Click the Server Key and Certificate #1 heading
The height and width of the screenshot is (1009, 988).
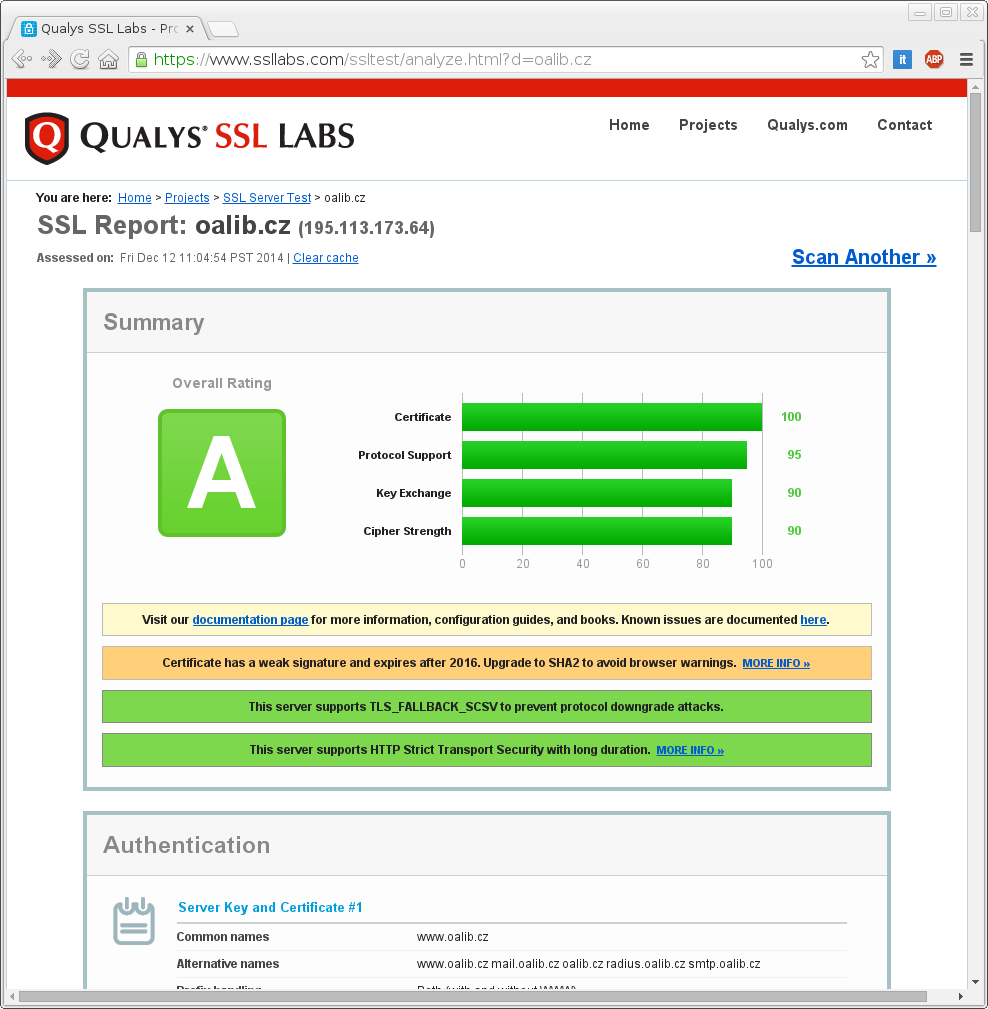[x=270, y=907]
